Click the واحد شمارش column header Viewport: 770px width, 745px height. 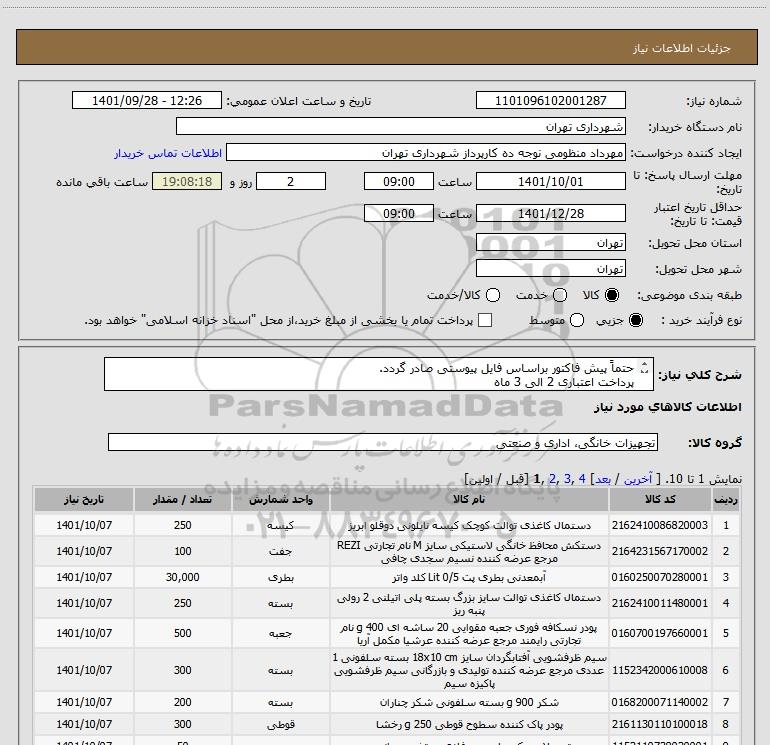point(280,499)
